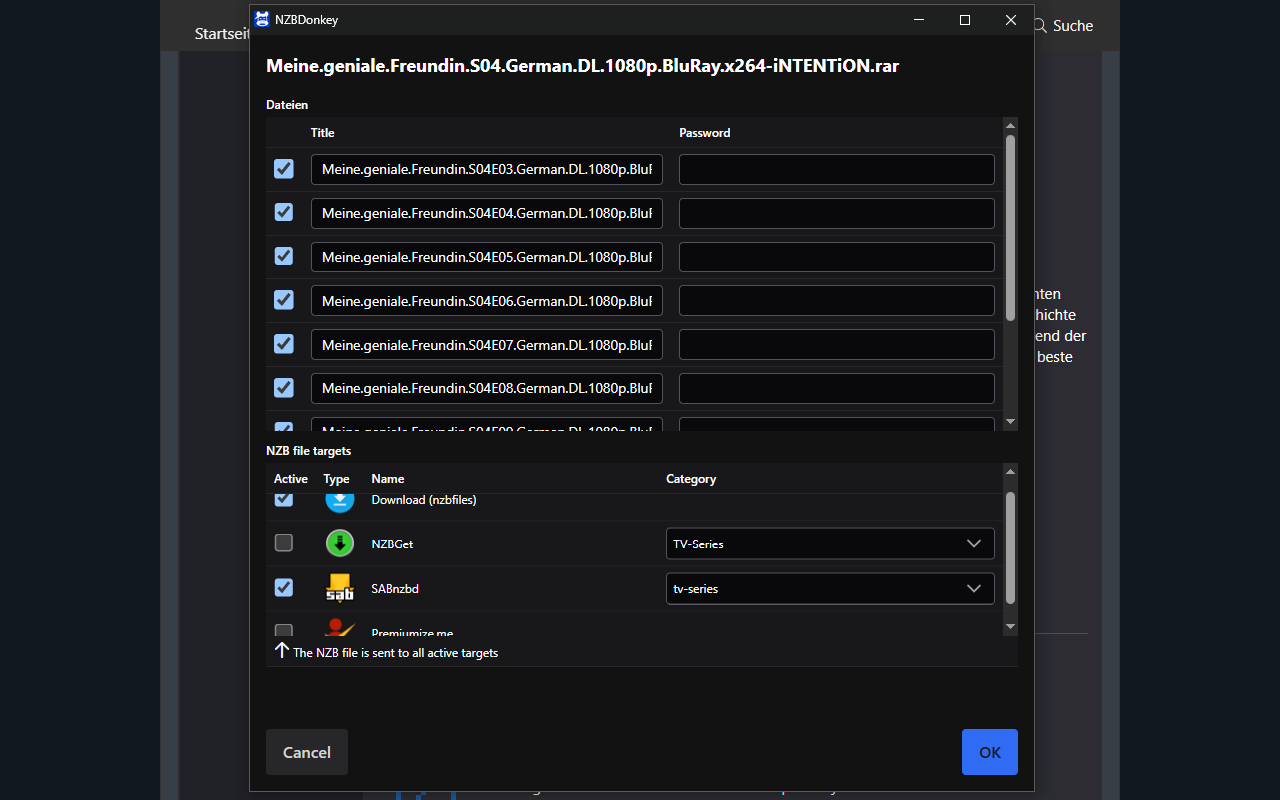Click the down arrow of the file list scrollbar
Screen dimensions: 1280x800
tap(1010, 421)
